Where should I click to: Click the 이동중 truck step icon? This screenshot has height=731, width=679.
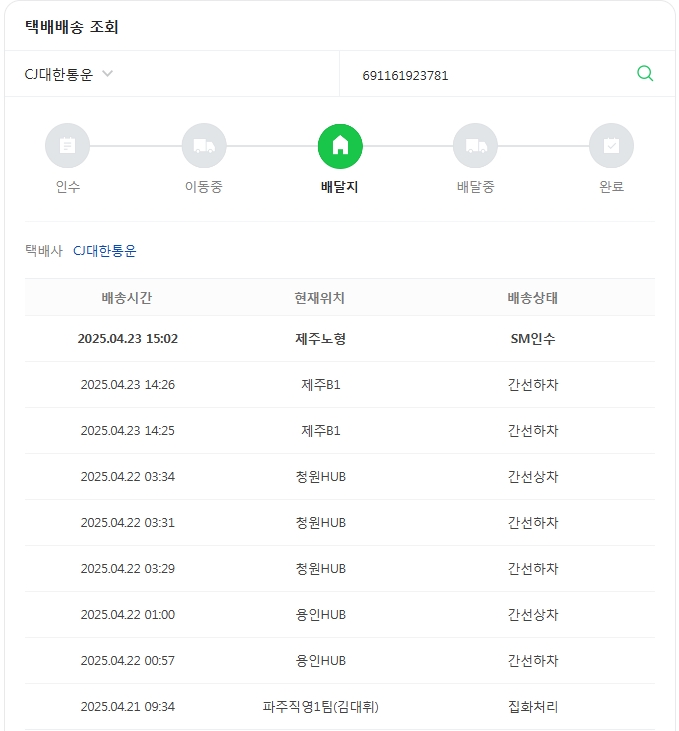pyautogui.click(x=203, y=146)
